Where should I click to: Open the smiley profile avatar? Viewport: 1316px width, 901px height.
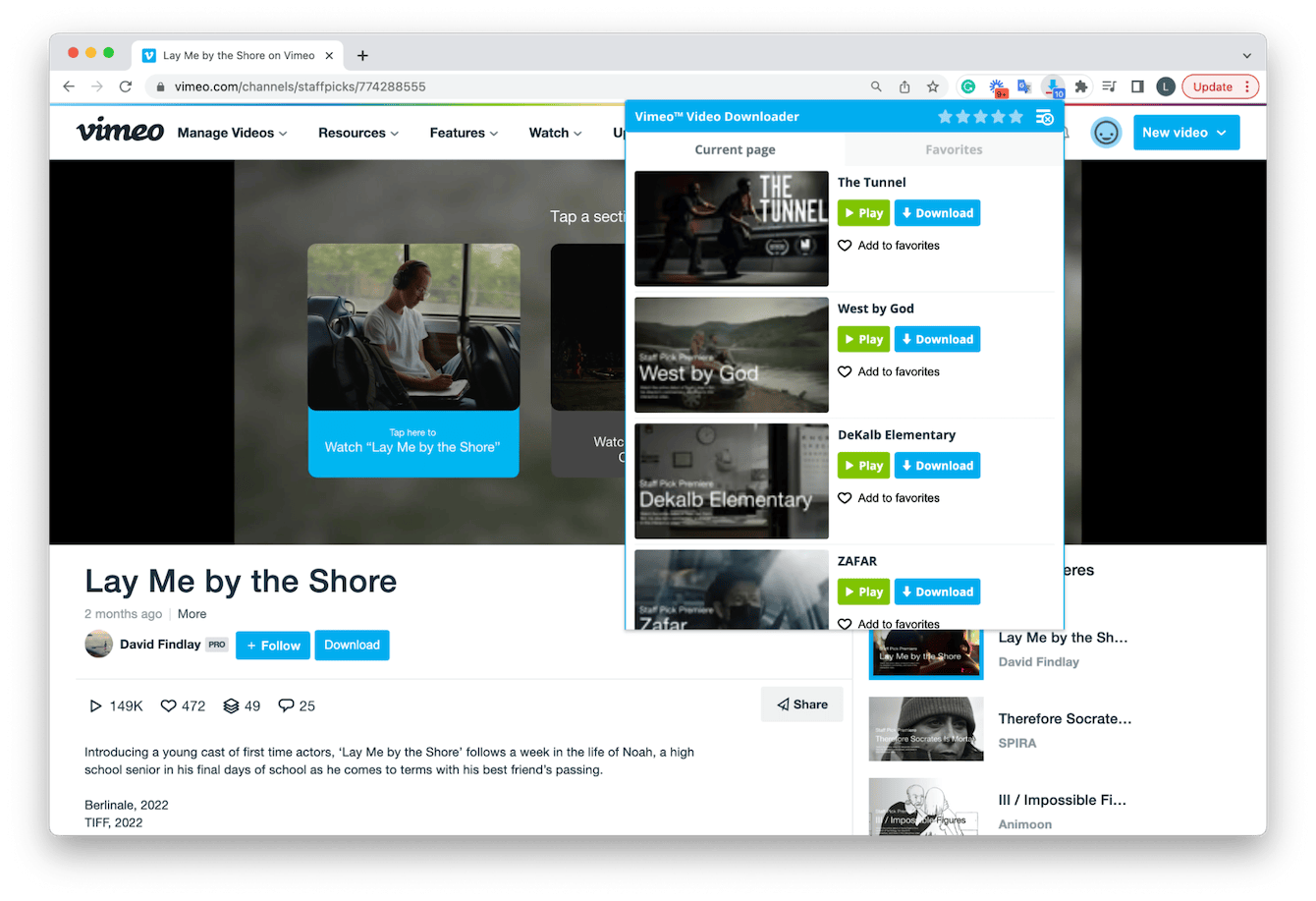[x=1106, y=132]
